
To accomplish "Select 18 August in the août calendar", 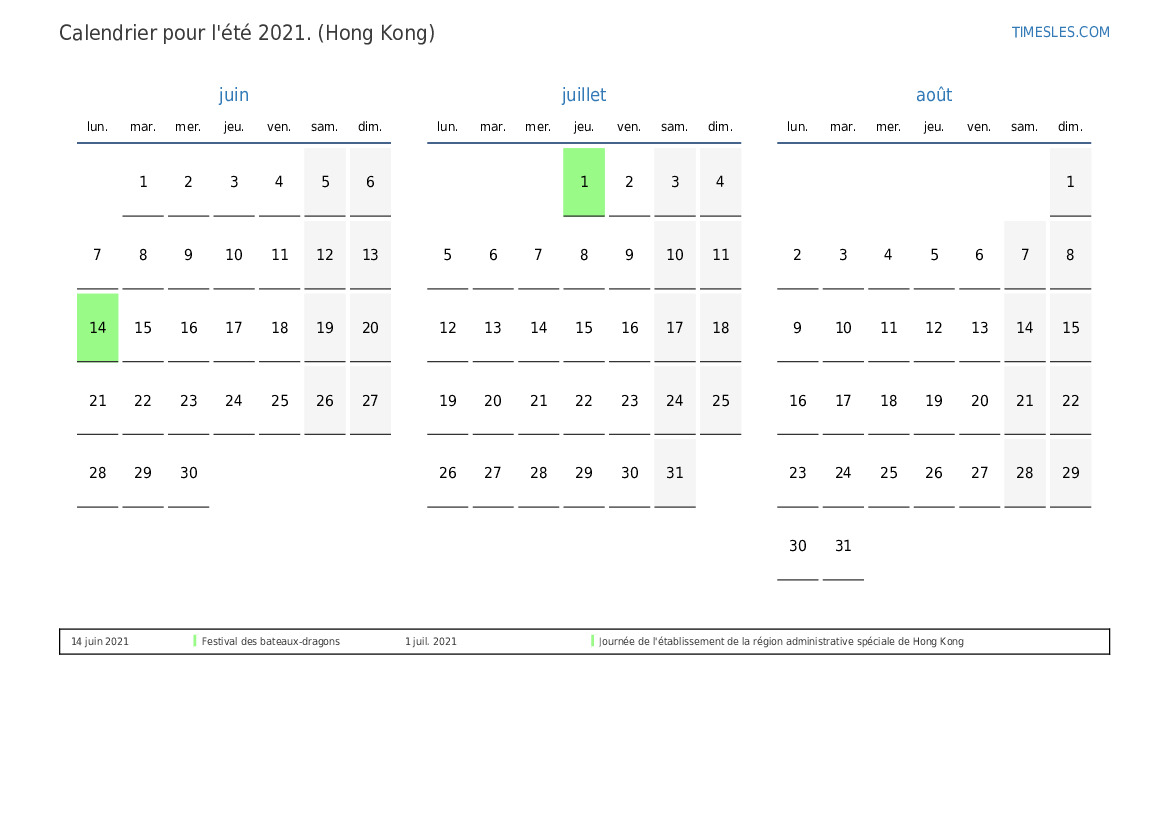I will pyautogui.click(x=889, y=400).
